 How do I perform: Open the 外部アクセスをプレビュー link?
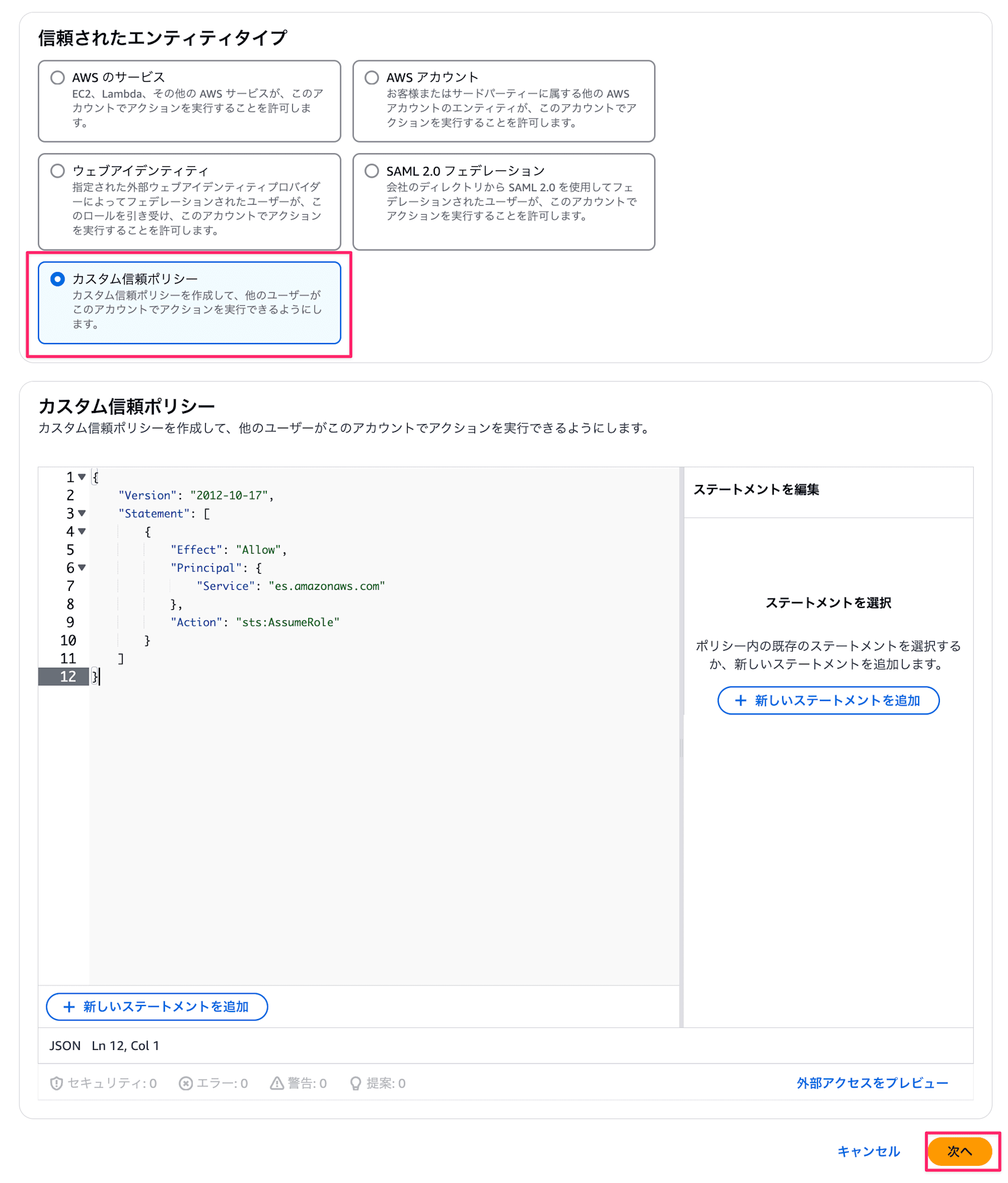872,1083
